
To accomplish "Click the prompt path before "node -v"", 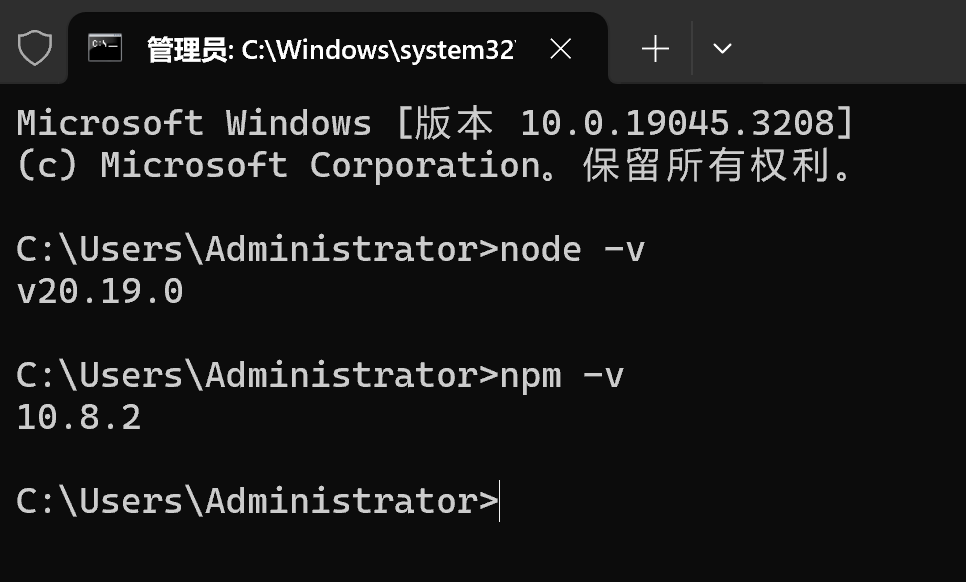I will (x=258, y=250).
